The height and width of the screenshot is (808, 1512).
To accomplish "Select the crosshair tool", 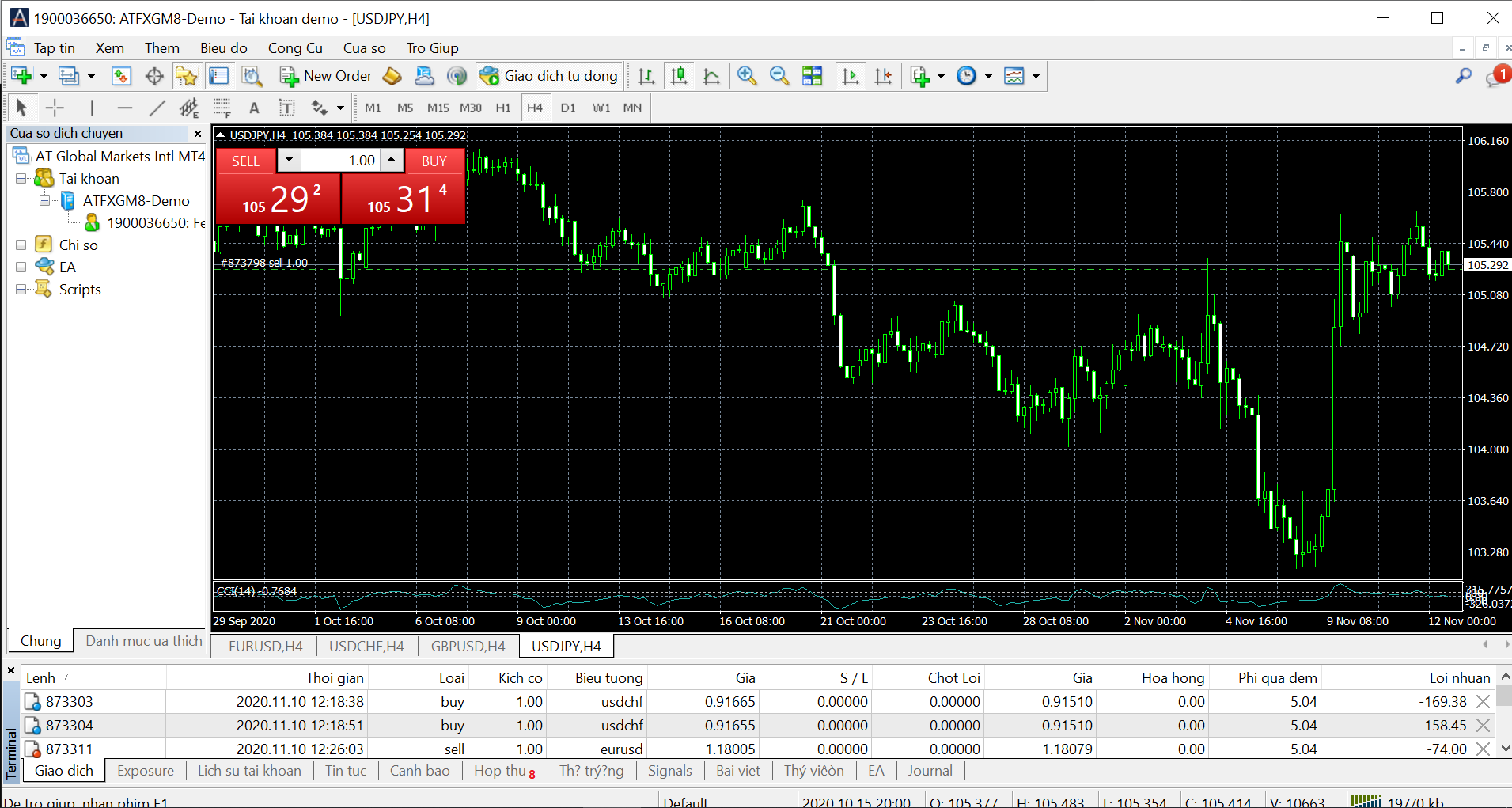I will tap(55, 108).
